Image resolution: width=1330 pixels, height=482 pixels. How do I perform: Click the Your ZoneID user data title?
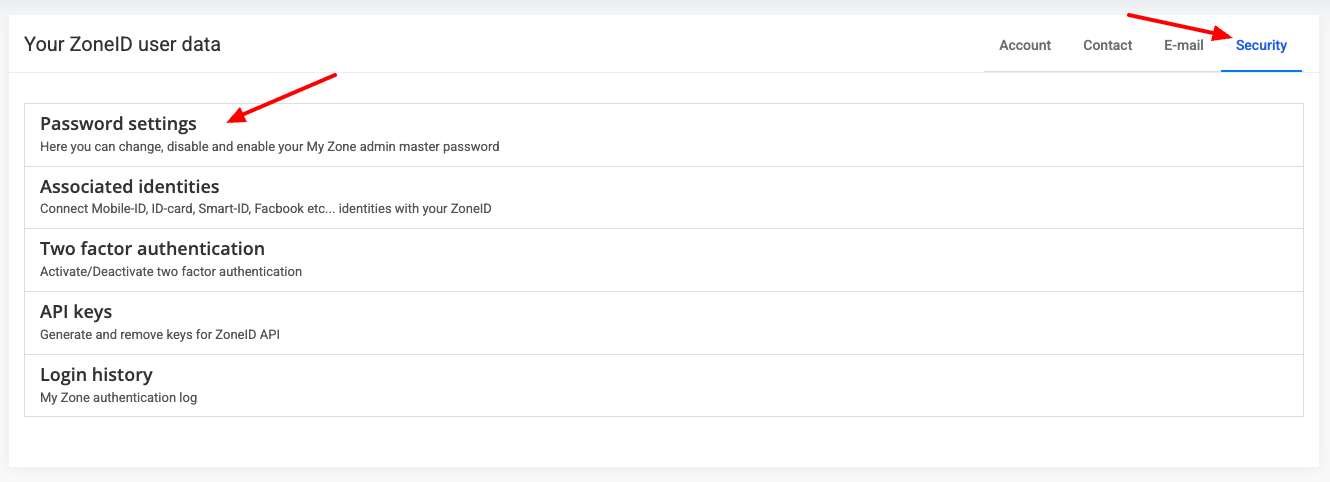[x=122, y=45]
